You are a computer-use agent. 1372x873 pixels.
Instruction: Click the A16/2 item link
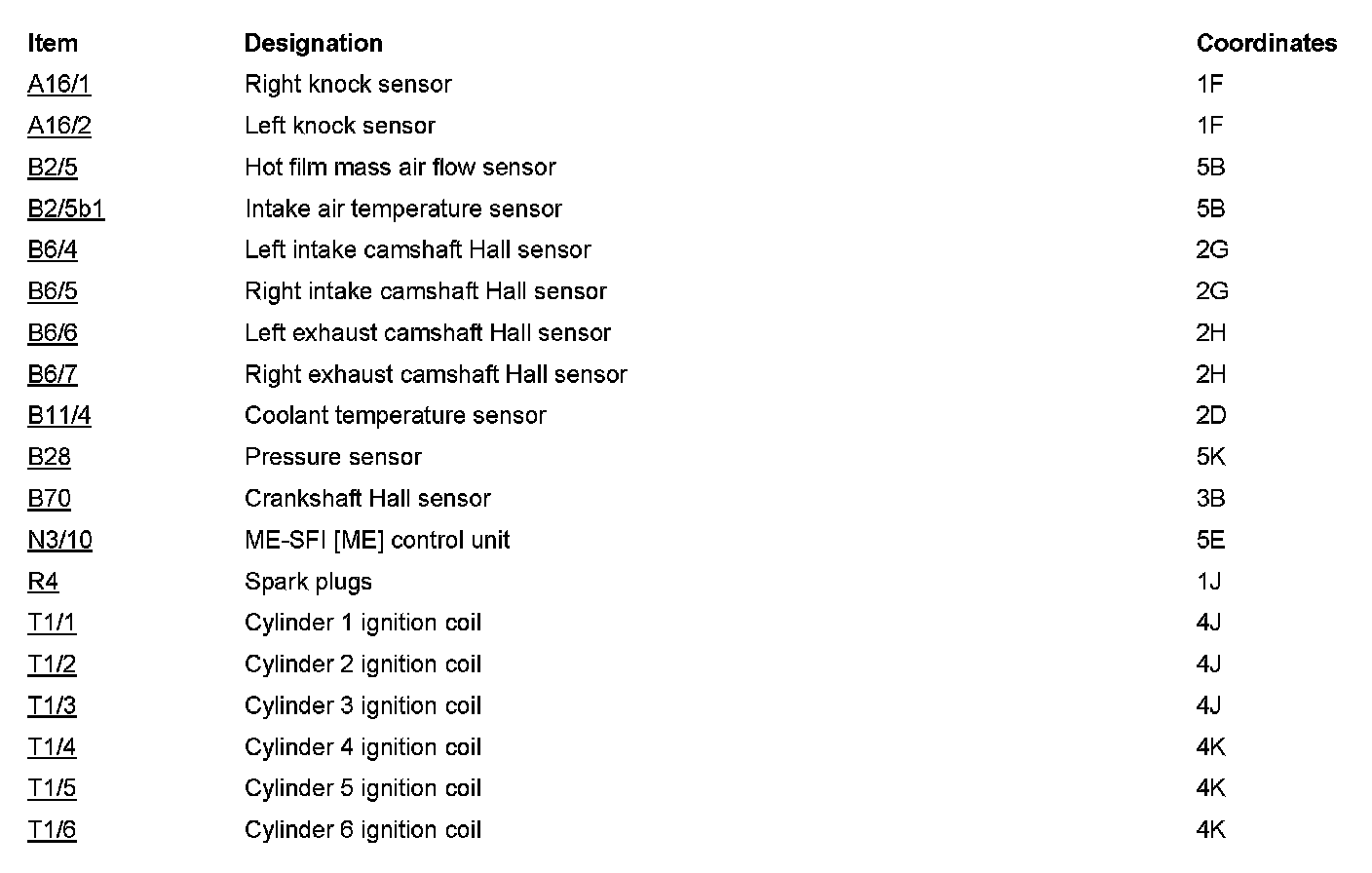coord(58,126)
